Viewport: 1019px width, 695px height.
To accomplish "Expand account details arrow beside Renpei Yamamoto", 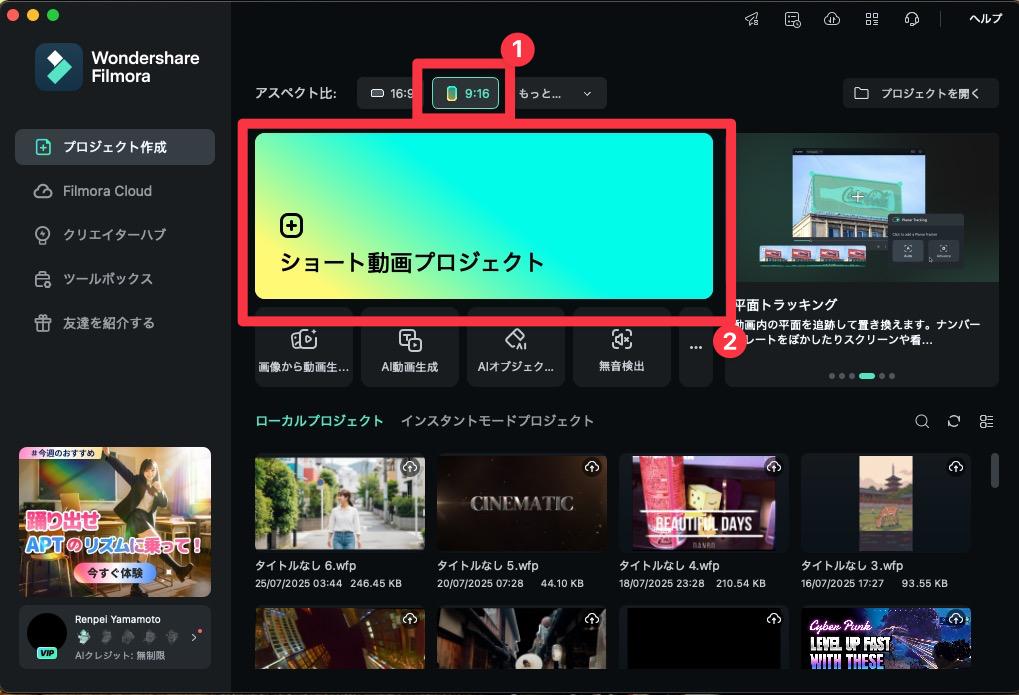I will [194, 636].
